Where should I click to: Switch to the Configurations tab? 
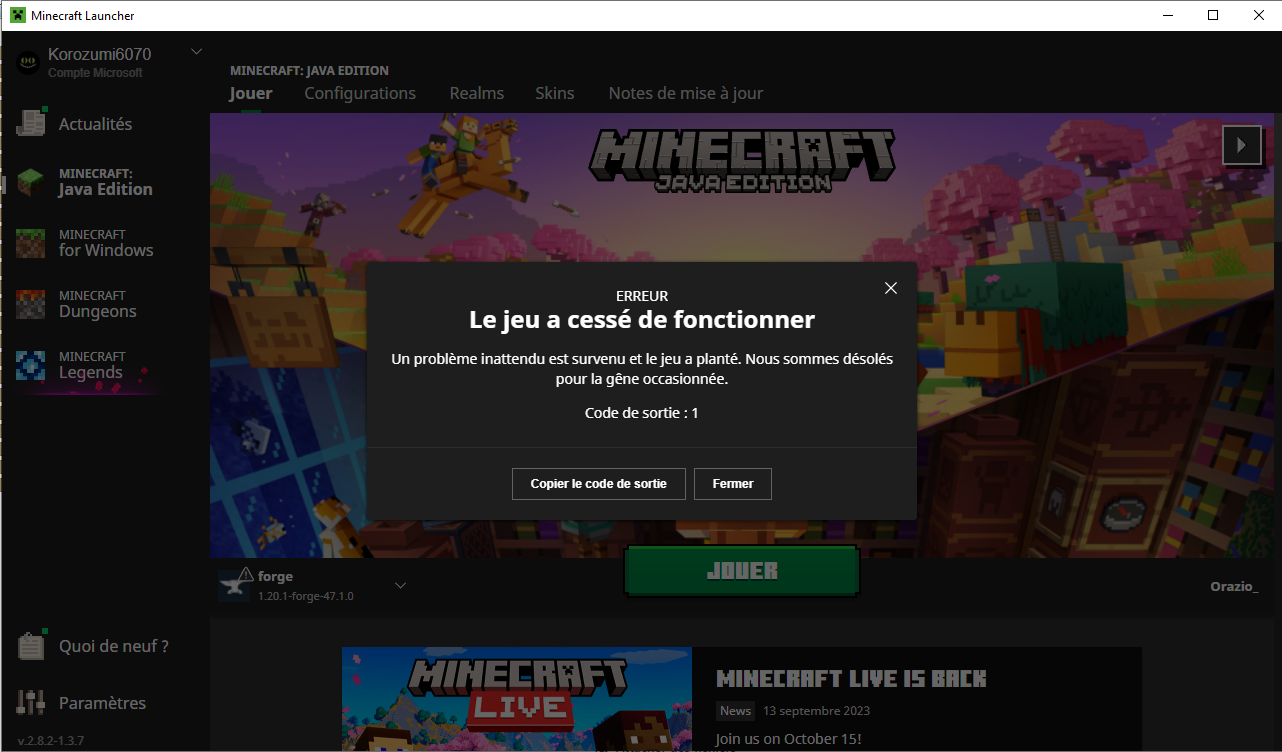pyautogui.click(x=360, y=93)
